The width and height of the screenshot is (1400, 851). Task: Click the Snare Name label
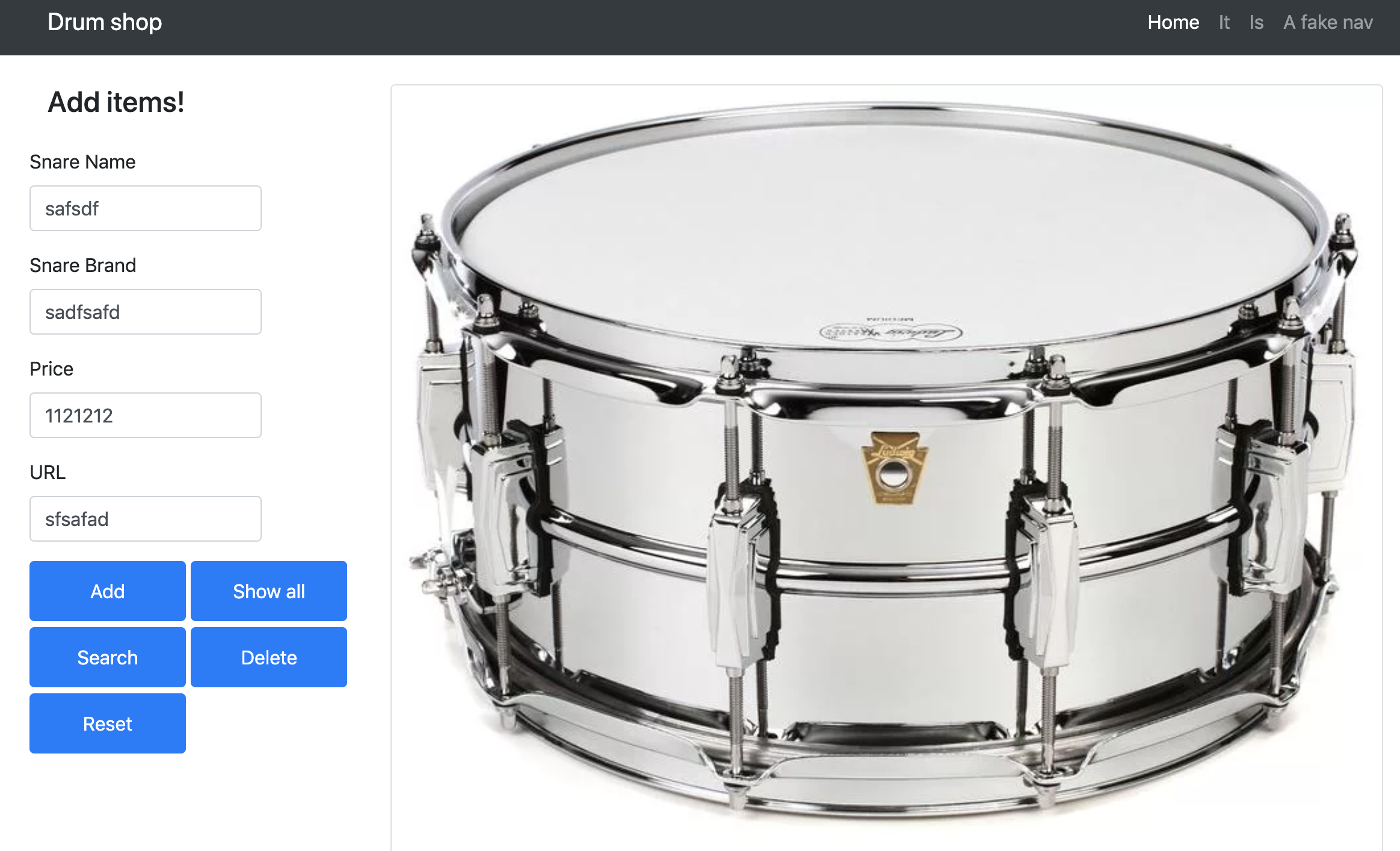(x=82, y=162)
